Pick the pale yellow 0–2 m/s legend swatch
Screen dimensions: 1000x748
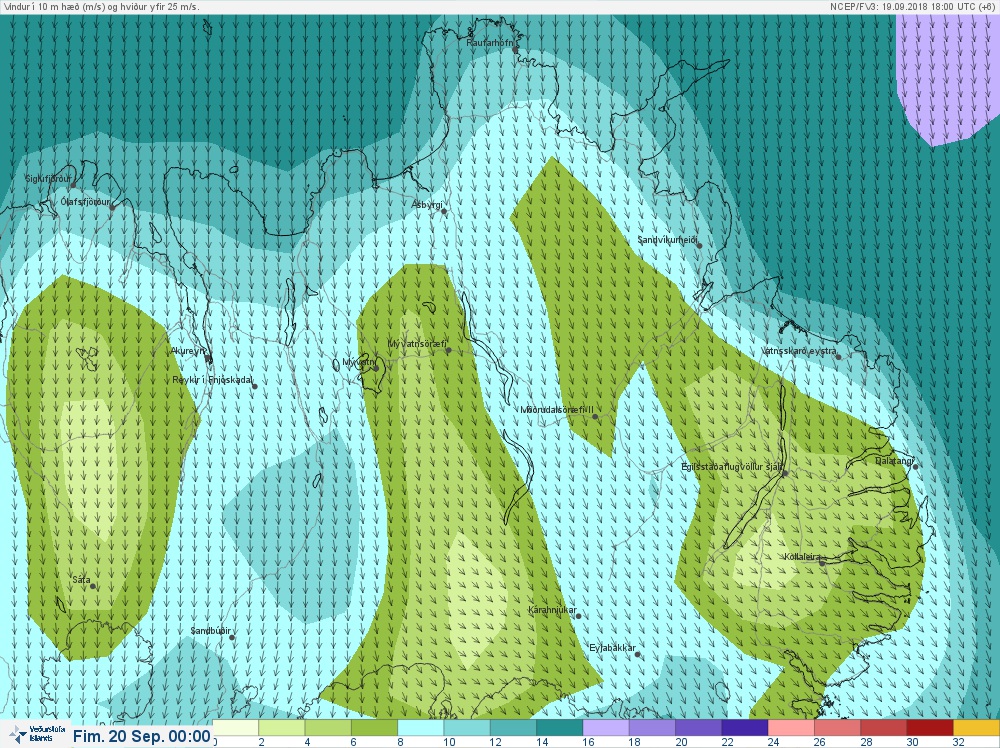pos(235,728)
